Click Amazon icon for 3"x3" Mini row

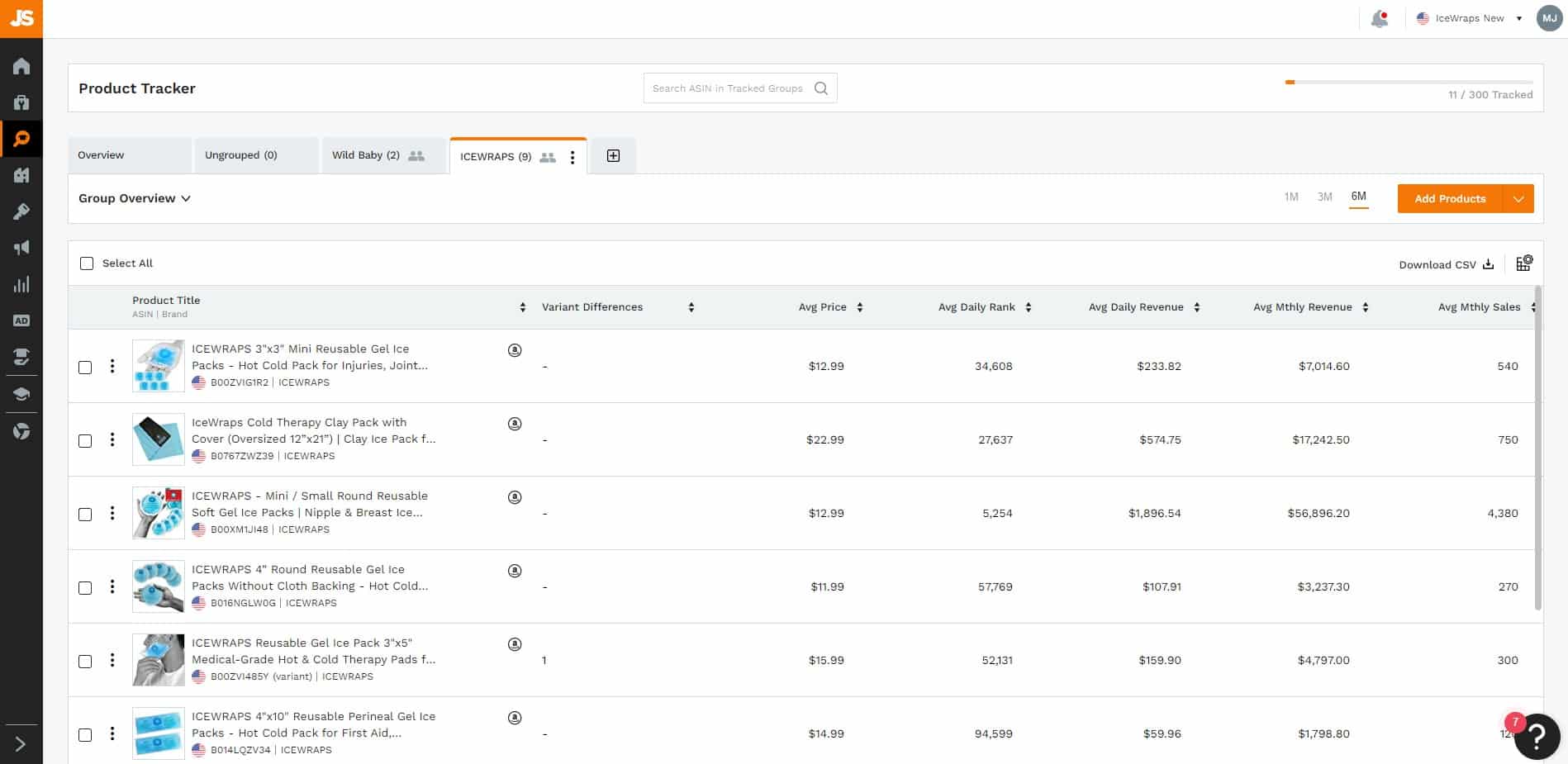click(515, 350)
